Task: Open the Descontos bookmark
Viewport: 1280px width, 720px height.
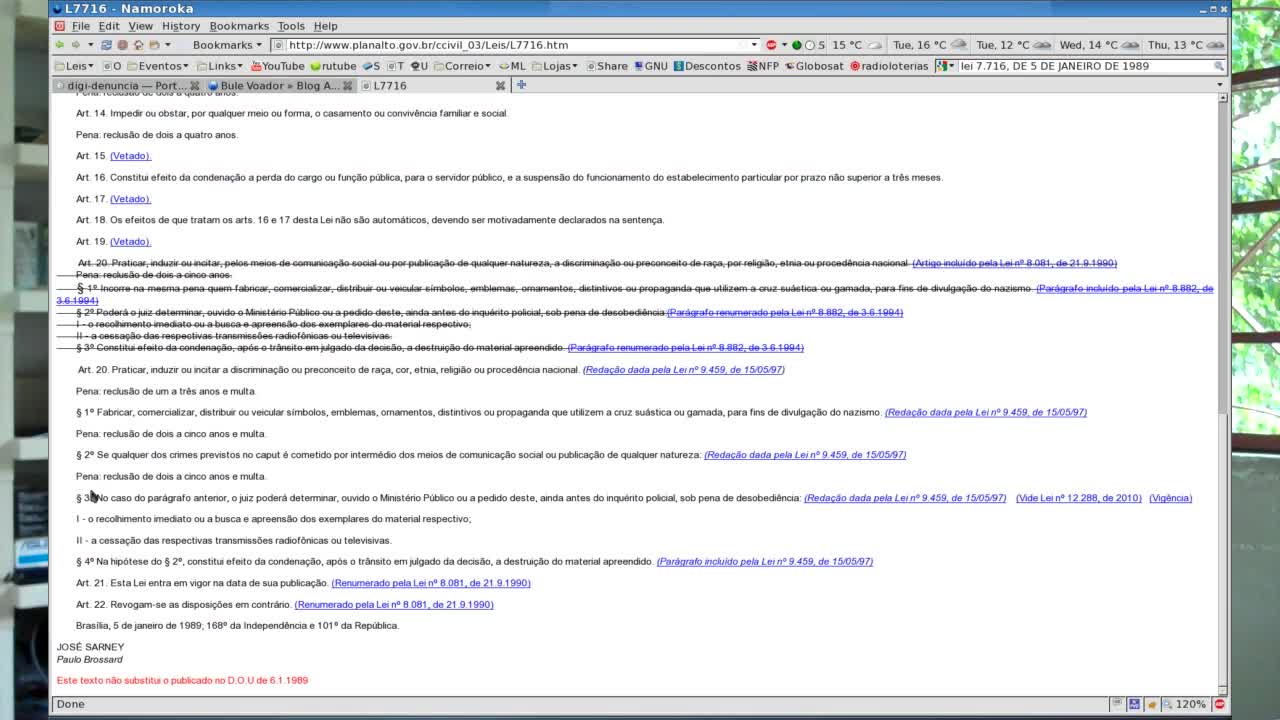Action: click(707, 66)
